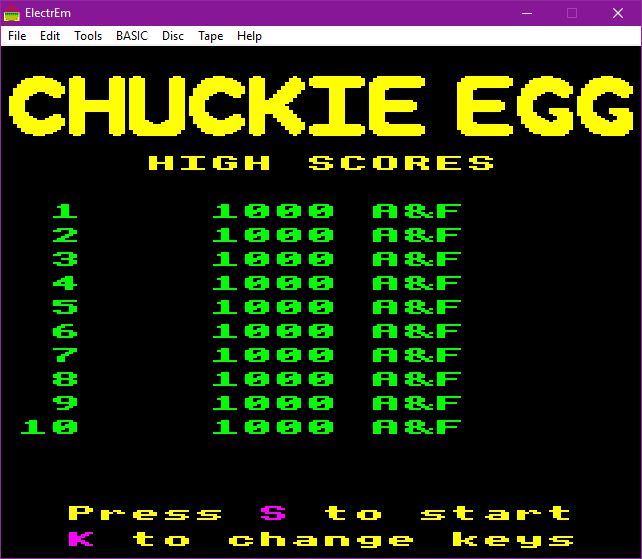Click the word 'start' in the prompt
This screenshot has width=642, height=559.
495,513
